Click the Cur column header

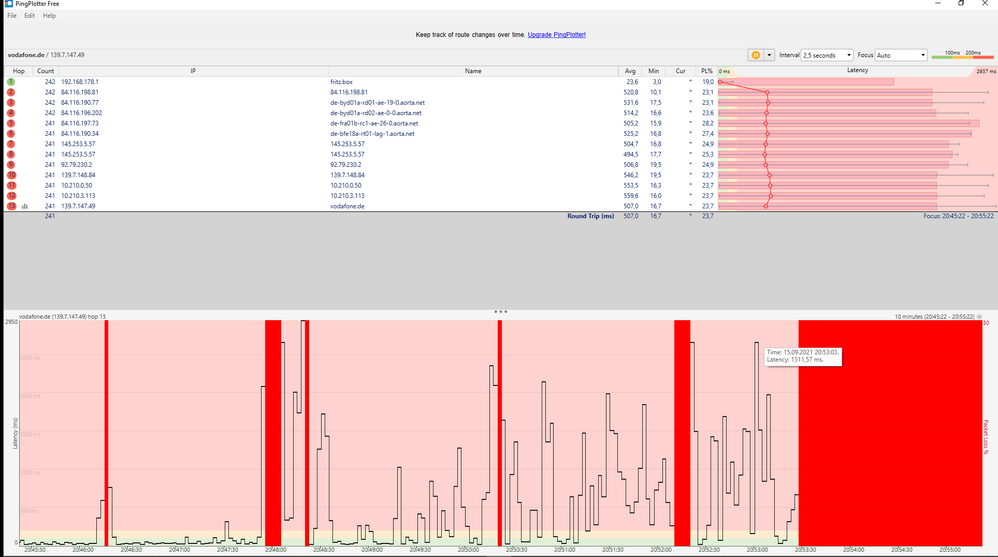680,71
